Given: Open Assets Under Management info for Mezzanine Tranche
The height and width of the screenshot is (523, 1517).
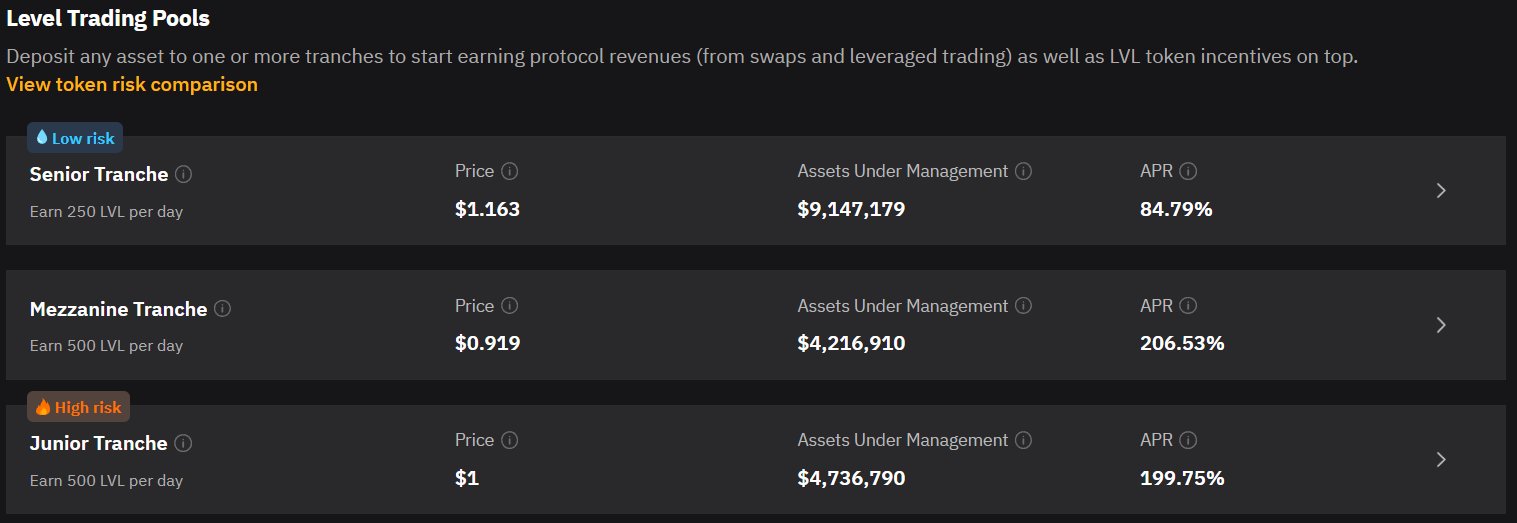Looking at the screenshot, I should (x=1023, y=306).
